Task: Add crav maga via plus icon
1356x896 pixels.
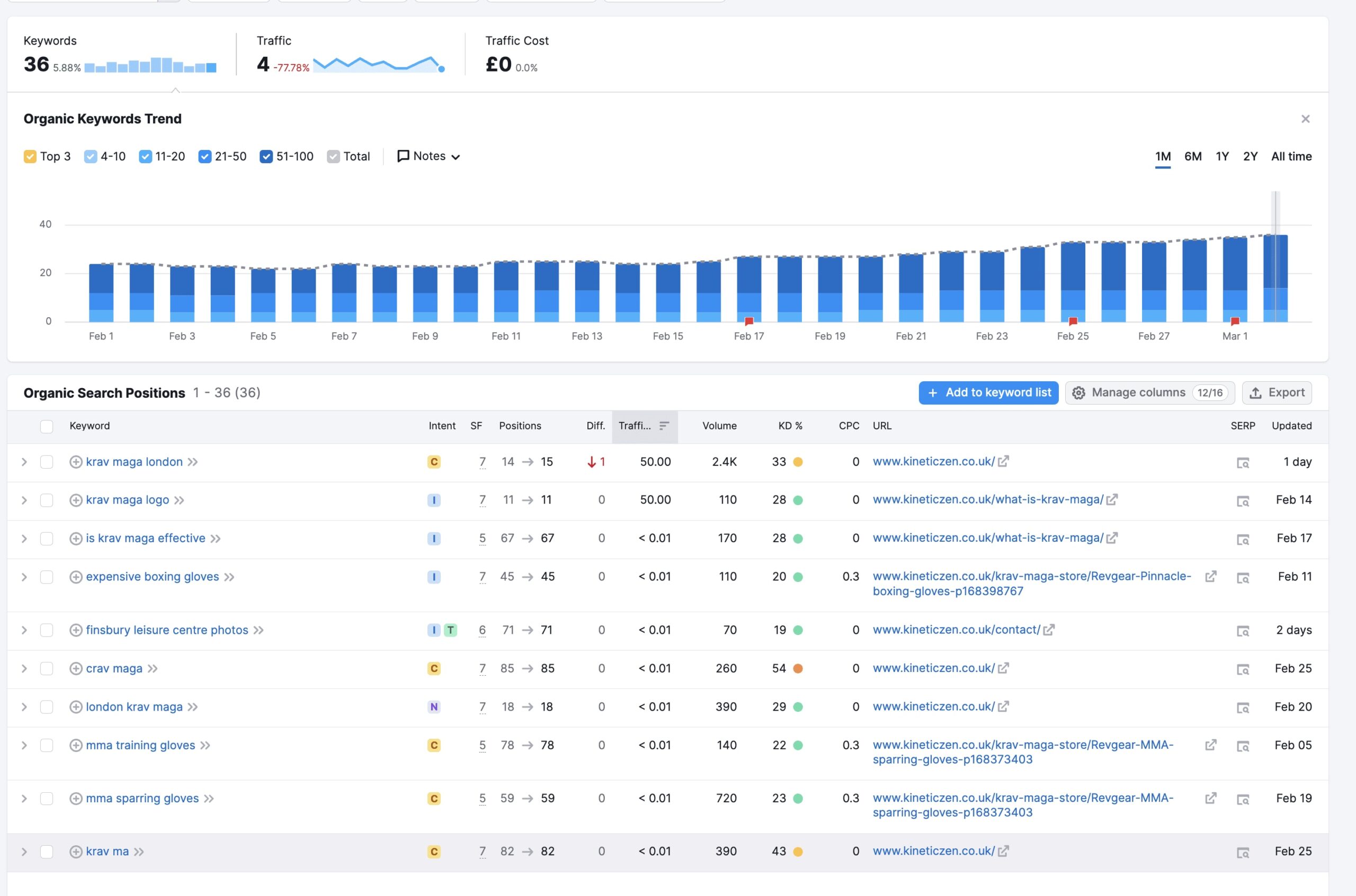Action: point(75,668)
